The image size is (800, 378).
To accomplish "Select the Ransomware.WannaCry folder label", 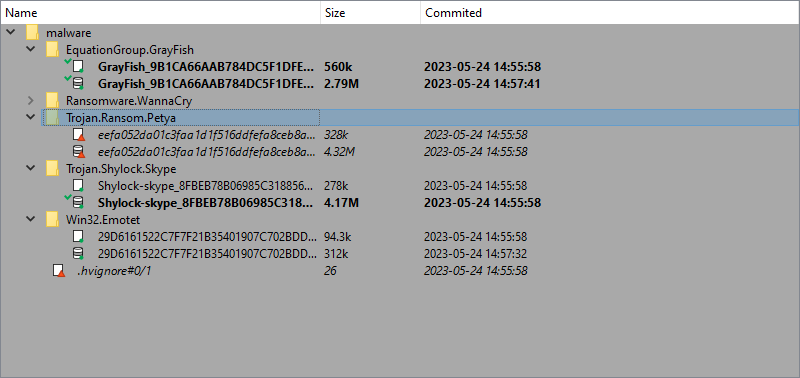I will [x=129, y=101].
